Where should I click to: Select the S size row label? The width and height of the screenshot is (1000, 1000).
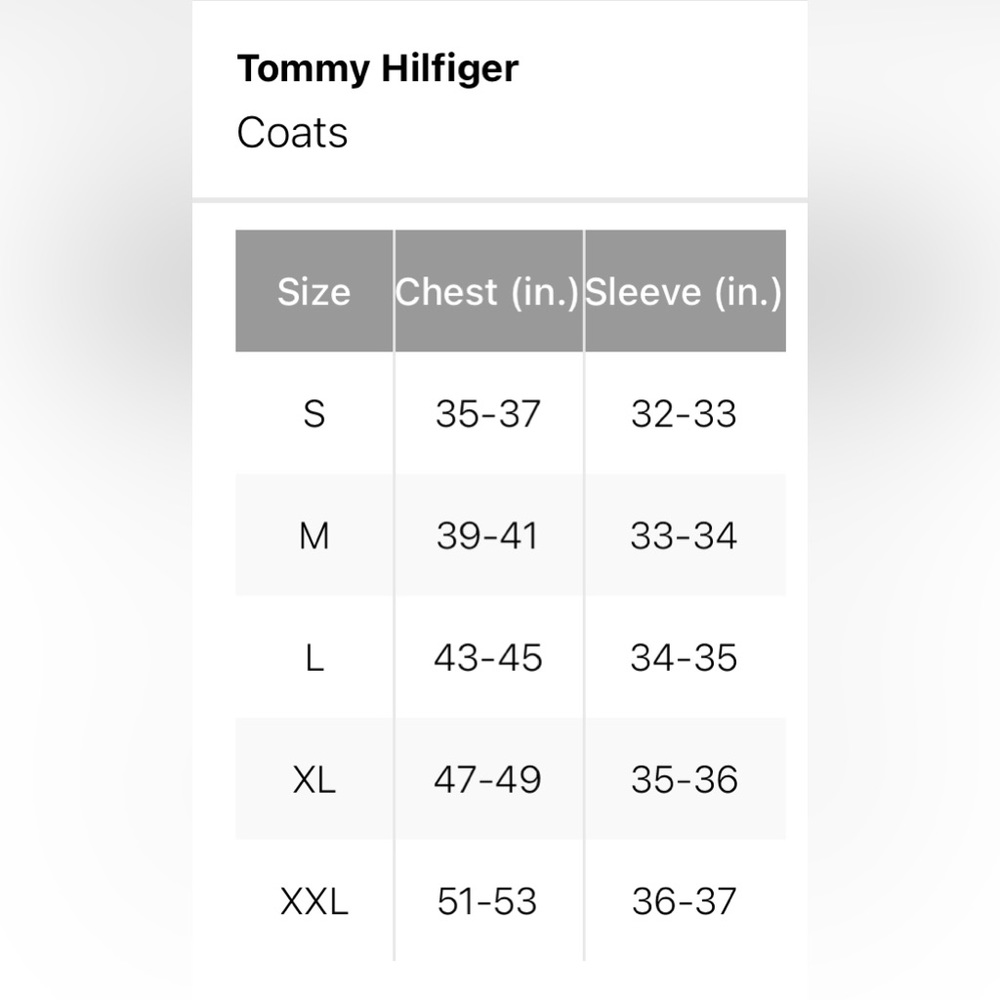point(314,413)
